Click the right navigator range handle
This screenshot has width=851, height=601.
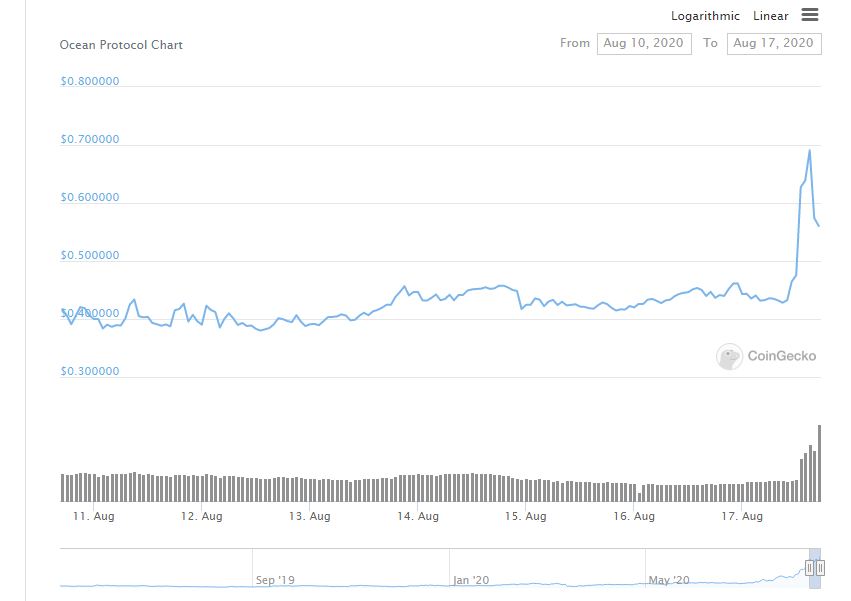pos(820,568)
